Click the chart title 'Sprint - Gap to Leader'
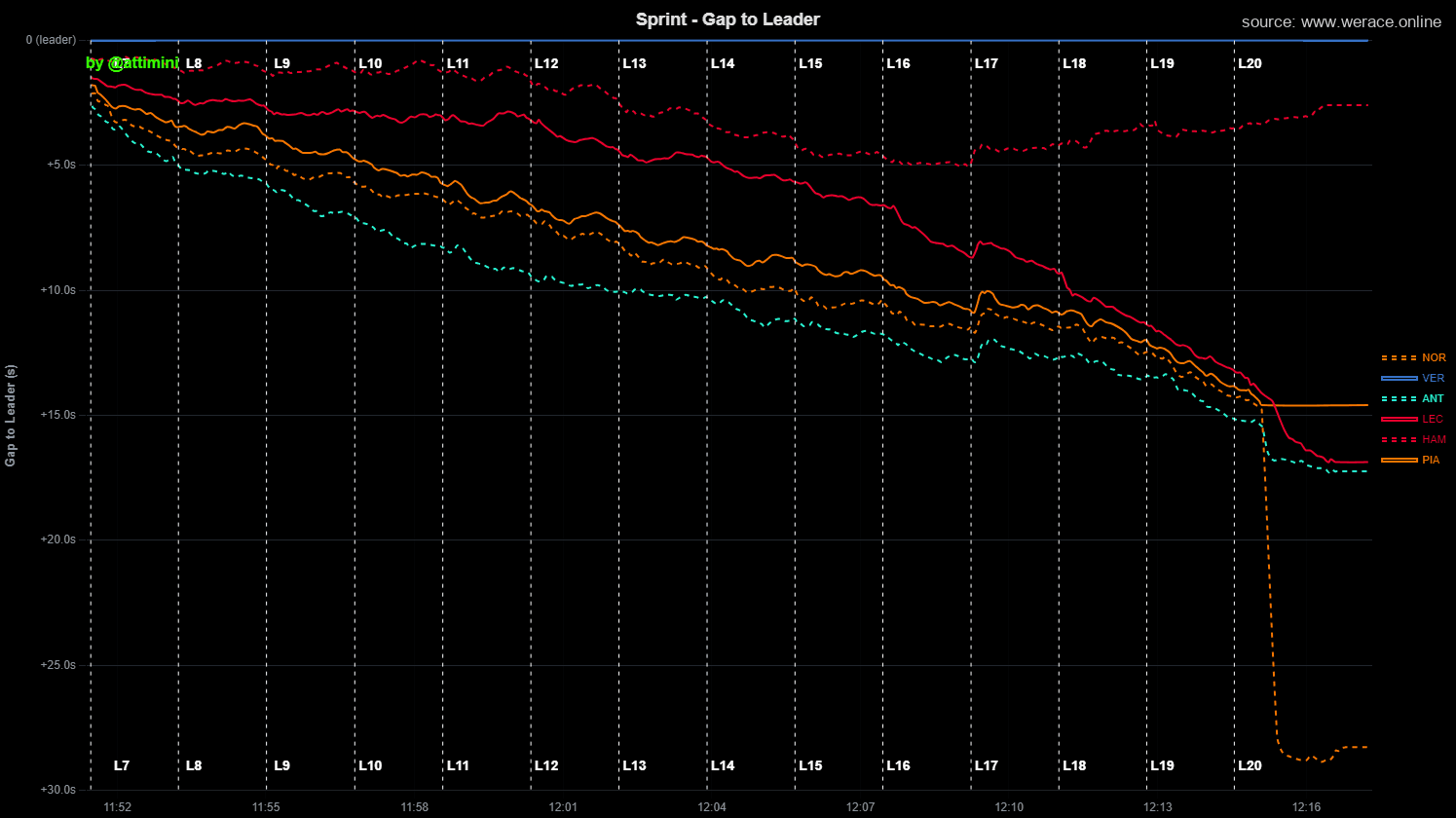The width and height of the screenshot is (1456, 818). coord(728,19)
